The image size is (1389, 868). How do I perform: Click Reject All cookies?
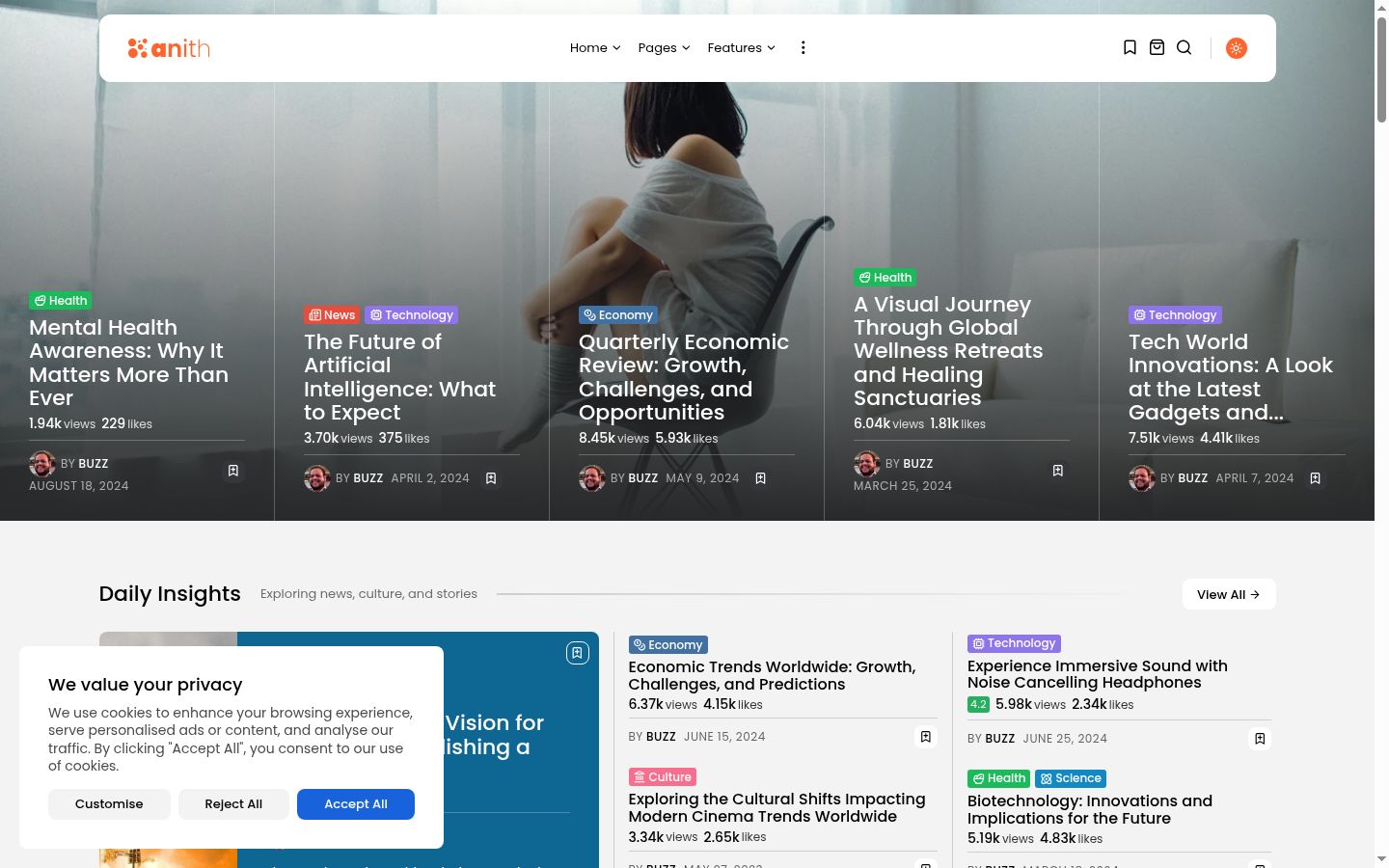pyautogui.click(x=233, y=804)
